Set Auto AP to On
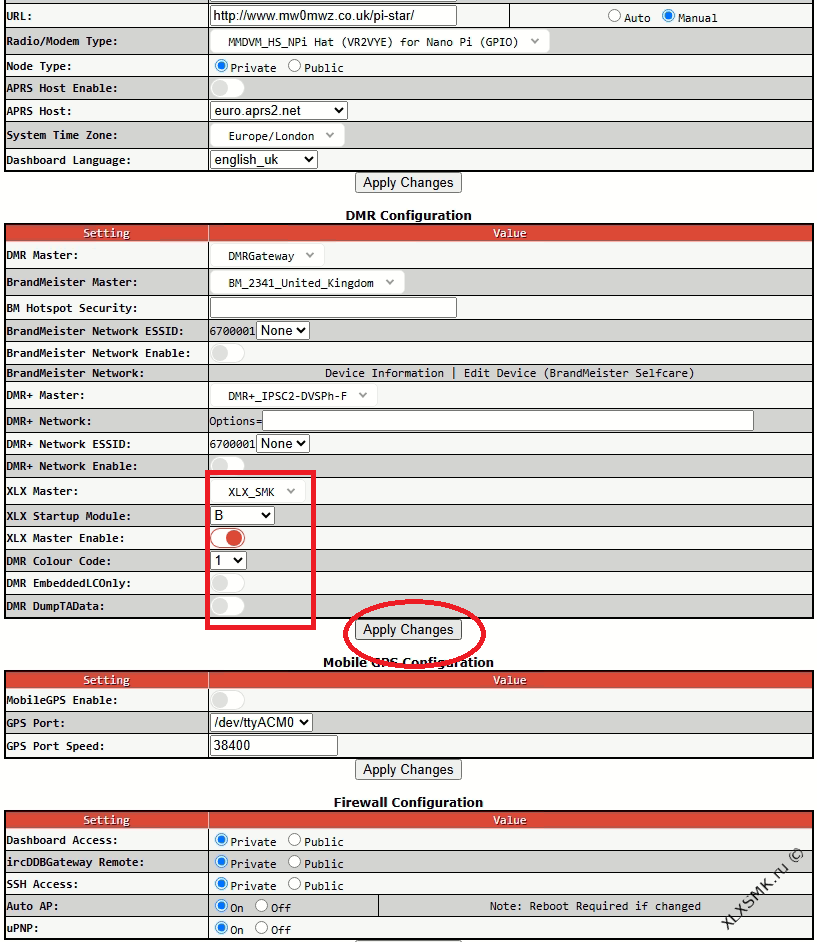The image size is (817, 942). (222, 906)
